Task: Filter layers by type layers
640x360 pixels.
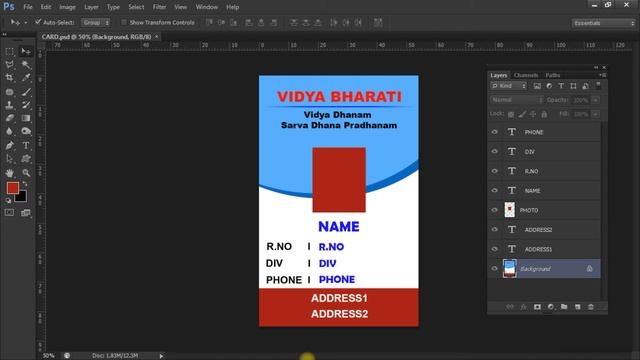Action: pyautogui.click(x=561, y=86)
